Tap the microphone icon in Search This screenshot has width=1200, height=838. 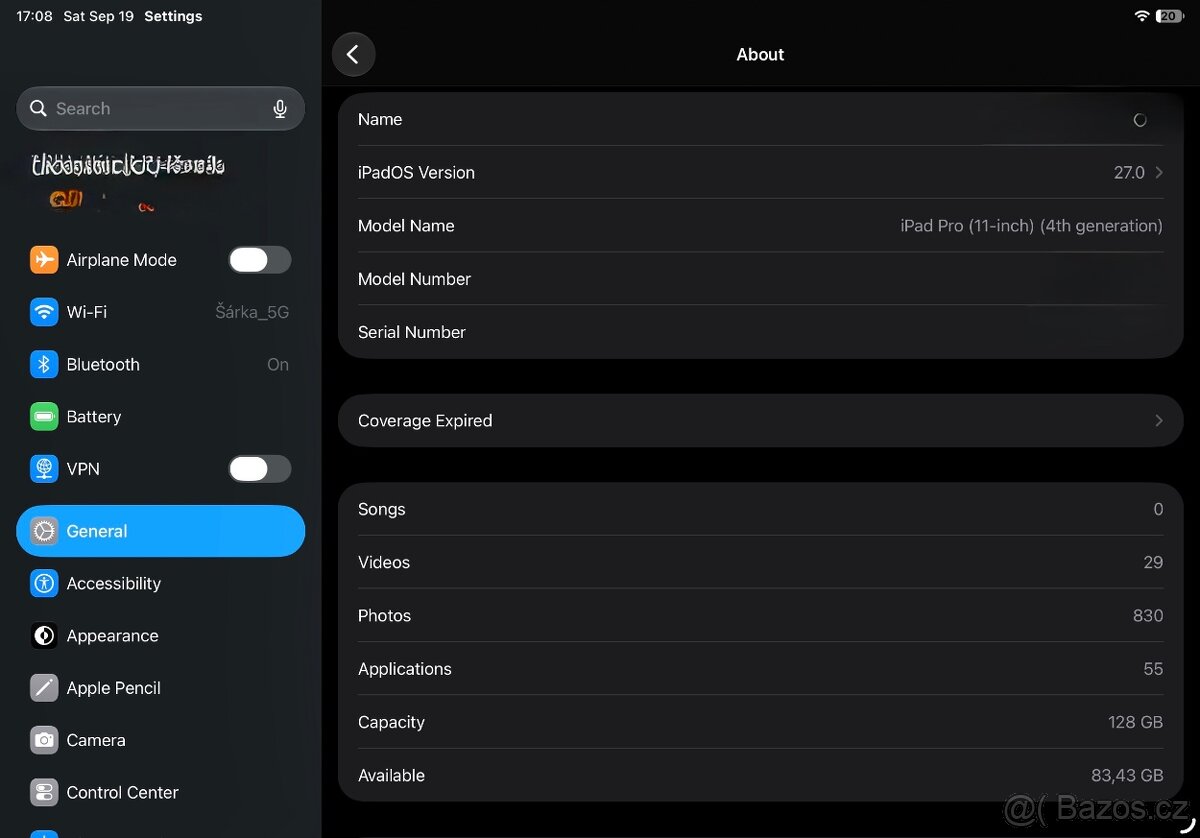click(x=280, y=109)
